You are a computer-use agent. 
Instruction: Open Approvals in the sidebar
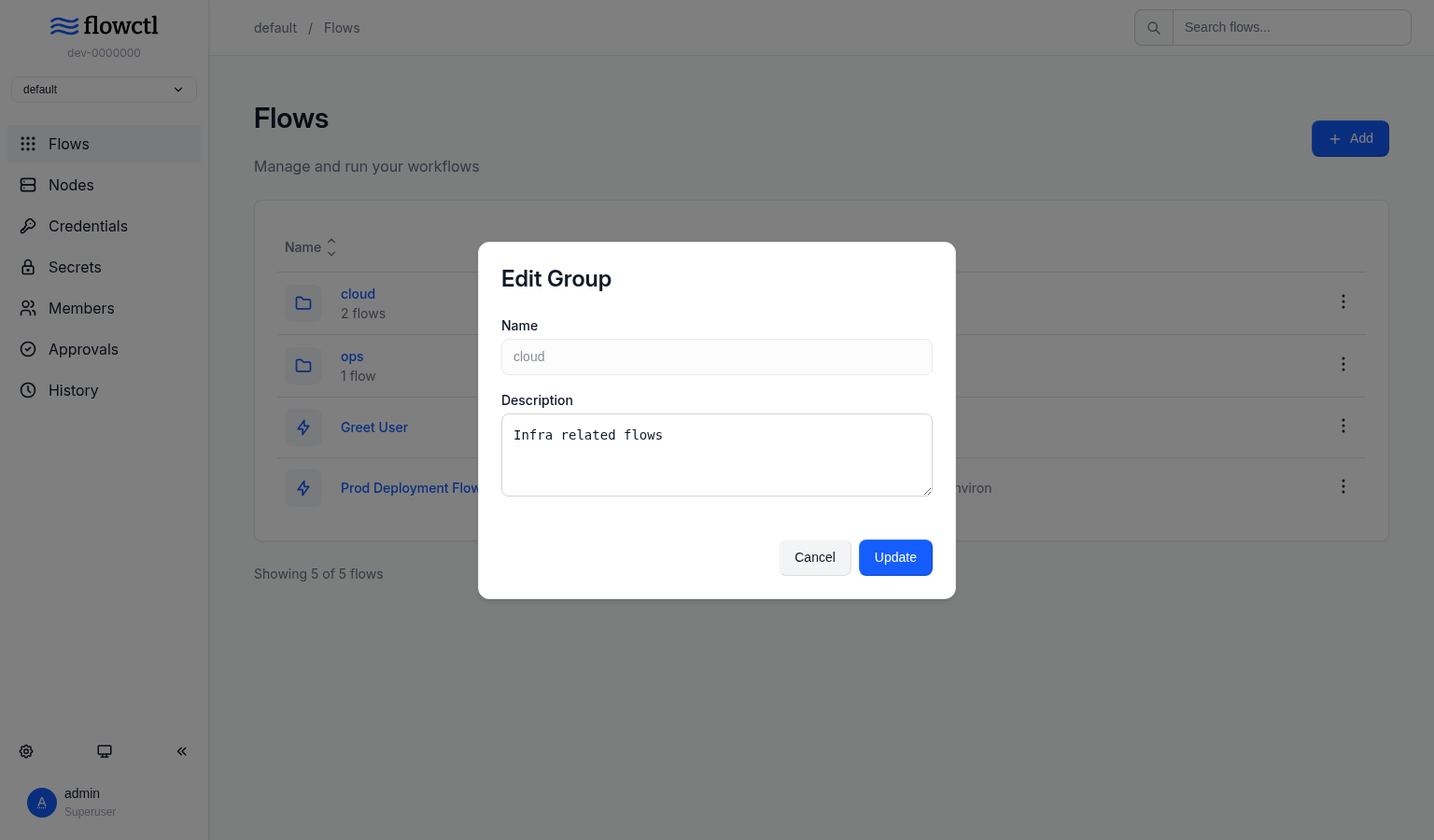click(104, 349)
